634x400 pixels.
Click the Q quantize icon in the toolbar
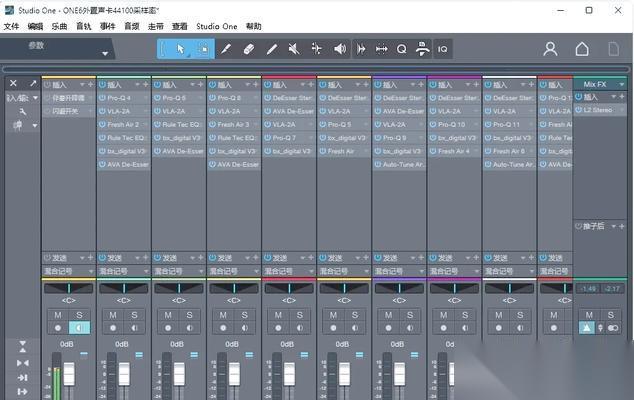point(402,49)
